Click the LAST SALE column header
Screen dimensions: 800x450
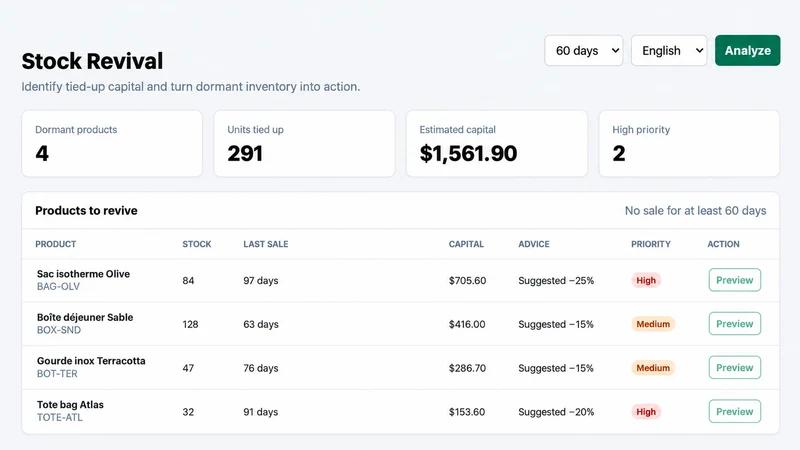pyautogui.click(x=266, y=244)
